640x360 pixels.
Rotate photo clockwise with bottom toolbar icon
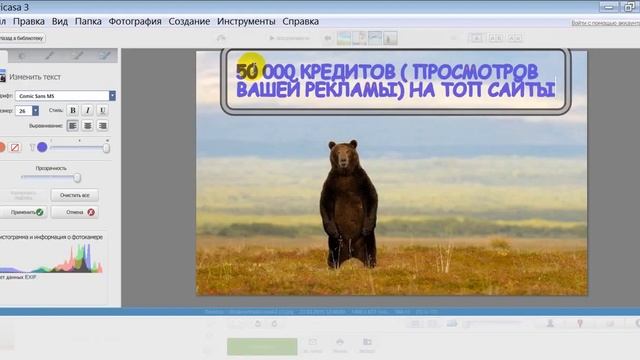(274, 324)
